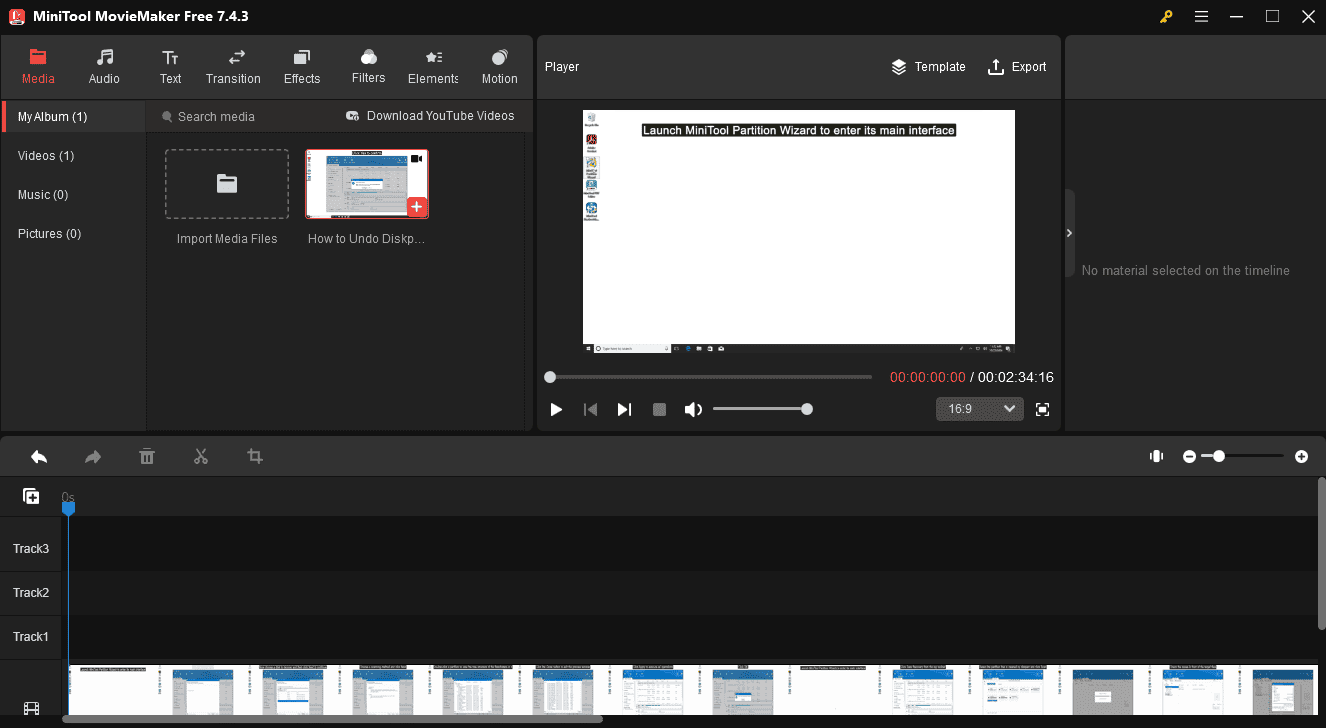Redo the last action
Viewport: 1326px width, 728px height.
93,456
